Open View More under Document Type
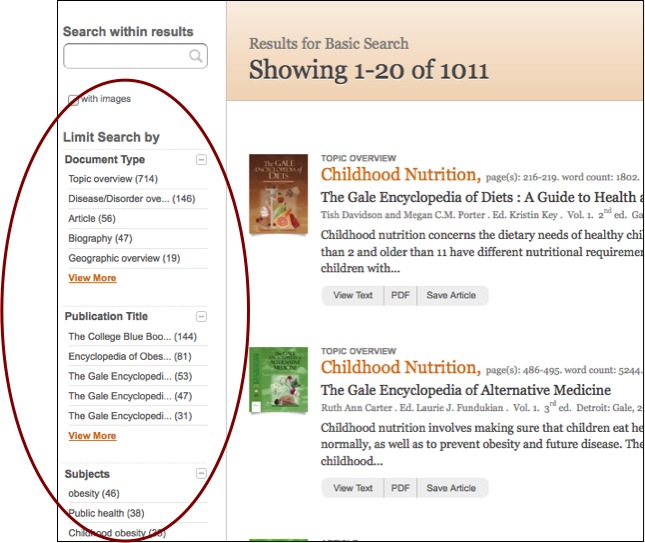This screenshot has width=645, height=543. pyautogui.click(x=92, y=278)
